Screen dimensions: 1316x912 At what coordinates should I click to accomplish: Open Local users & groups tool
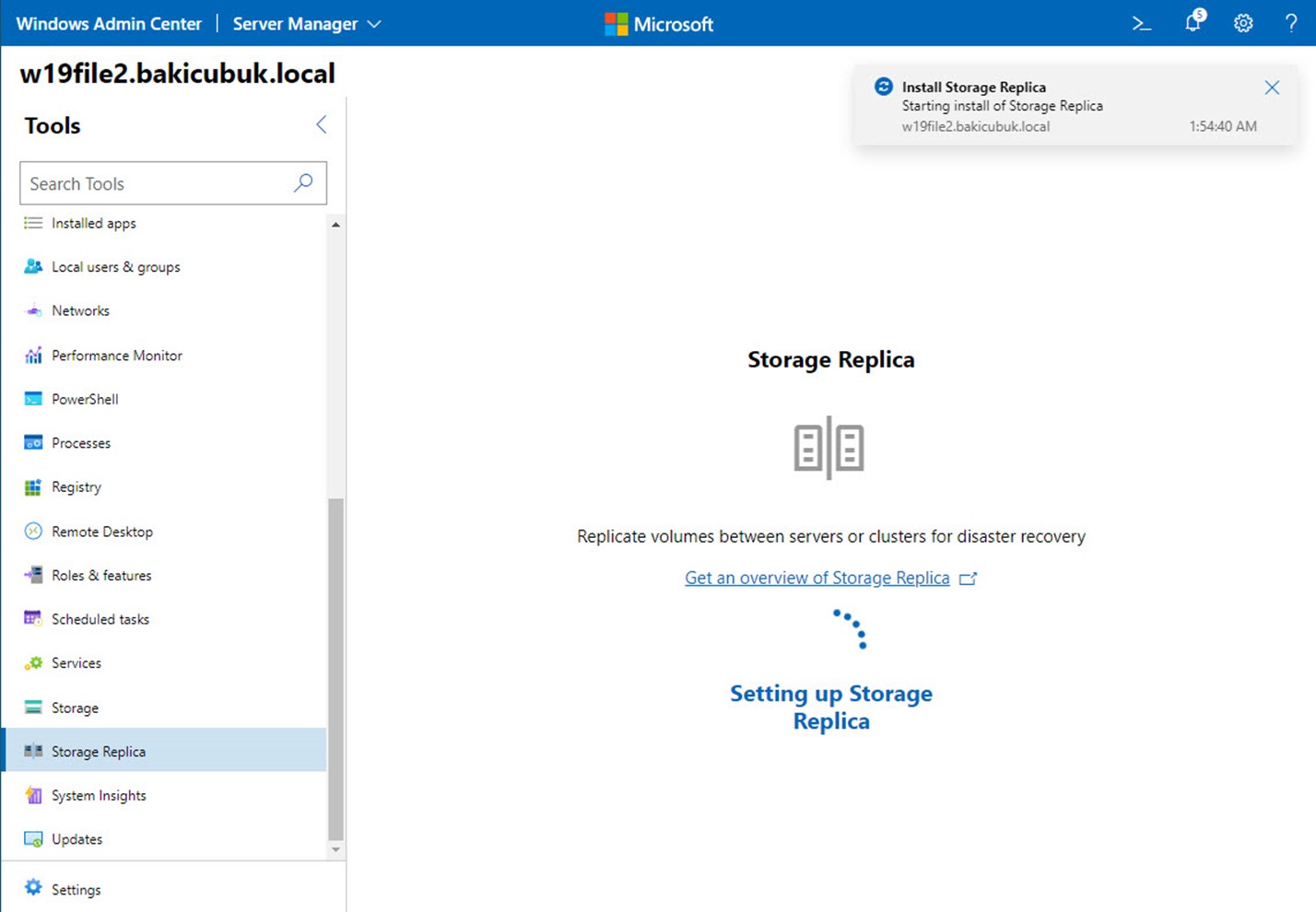(116, 267)
